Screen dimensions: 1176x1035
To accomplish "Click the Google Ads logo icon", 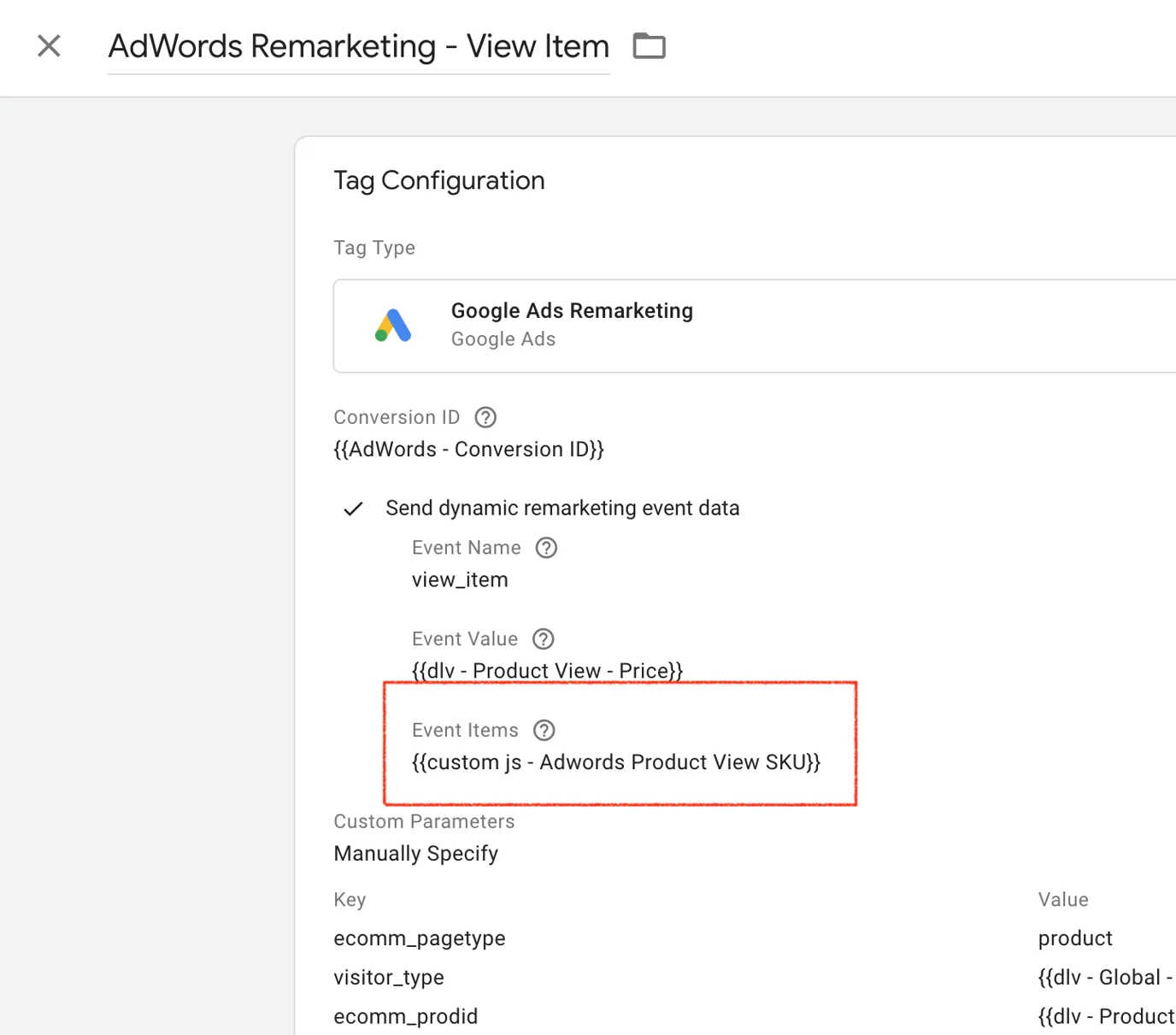I will coord(393,326).
